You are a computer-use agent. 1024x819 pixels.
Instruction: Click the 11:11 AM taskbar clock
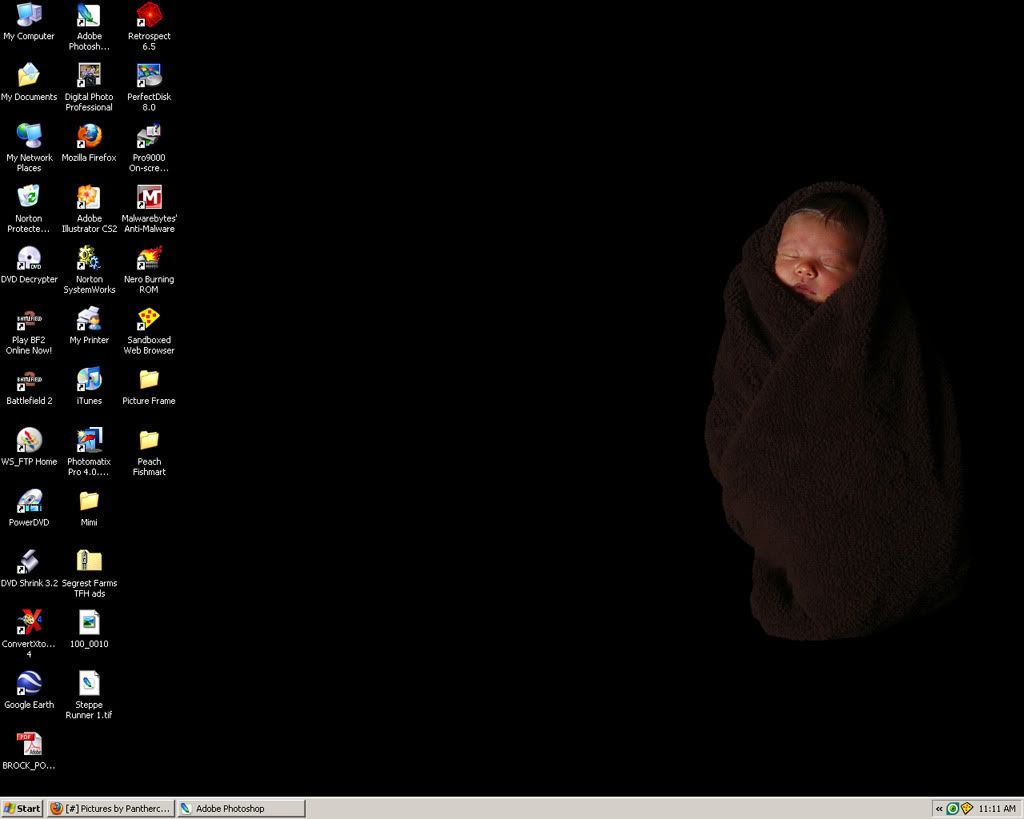997,808
